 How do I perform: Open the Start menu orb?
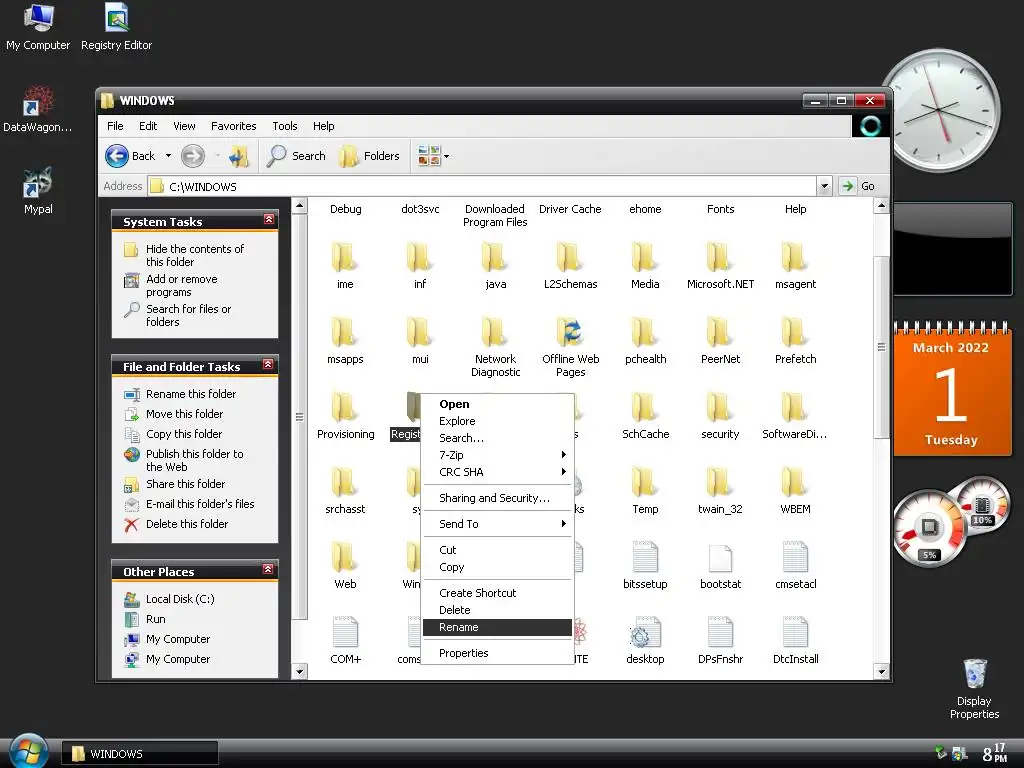pyautogui.click(x=27, y=751)
